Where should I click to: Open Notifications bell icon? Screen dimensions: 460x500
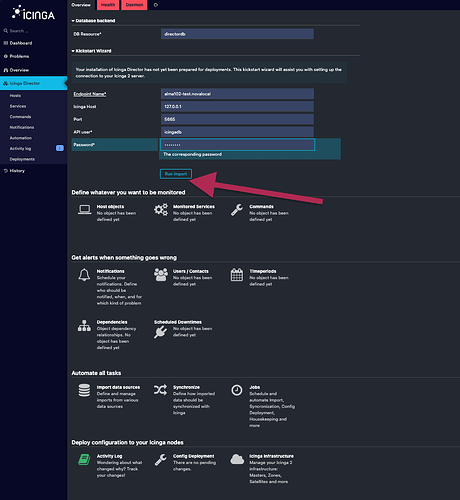84,275
